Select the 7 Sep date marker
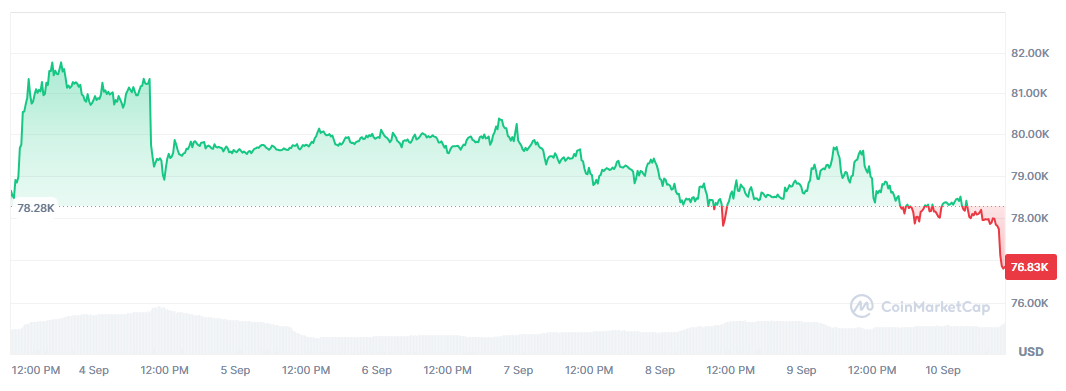Viewport: 1066px width, 391px height. point(518,371)
